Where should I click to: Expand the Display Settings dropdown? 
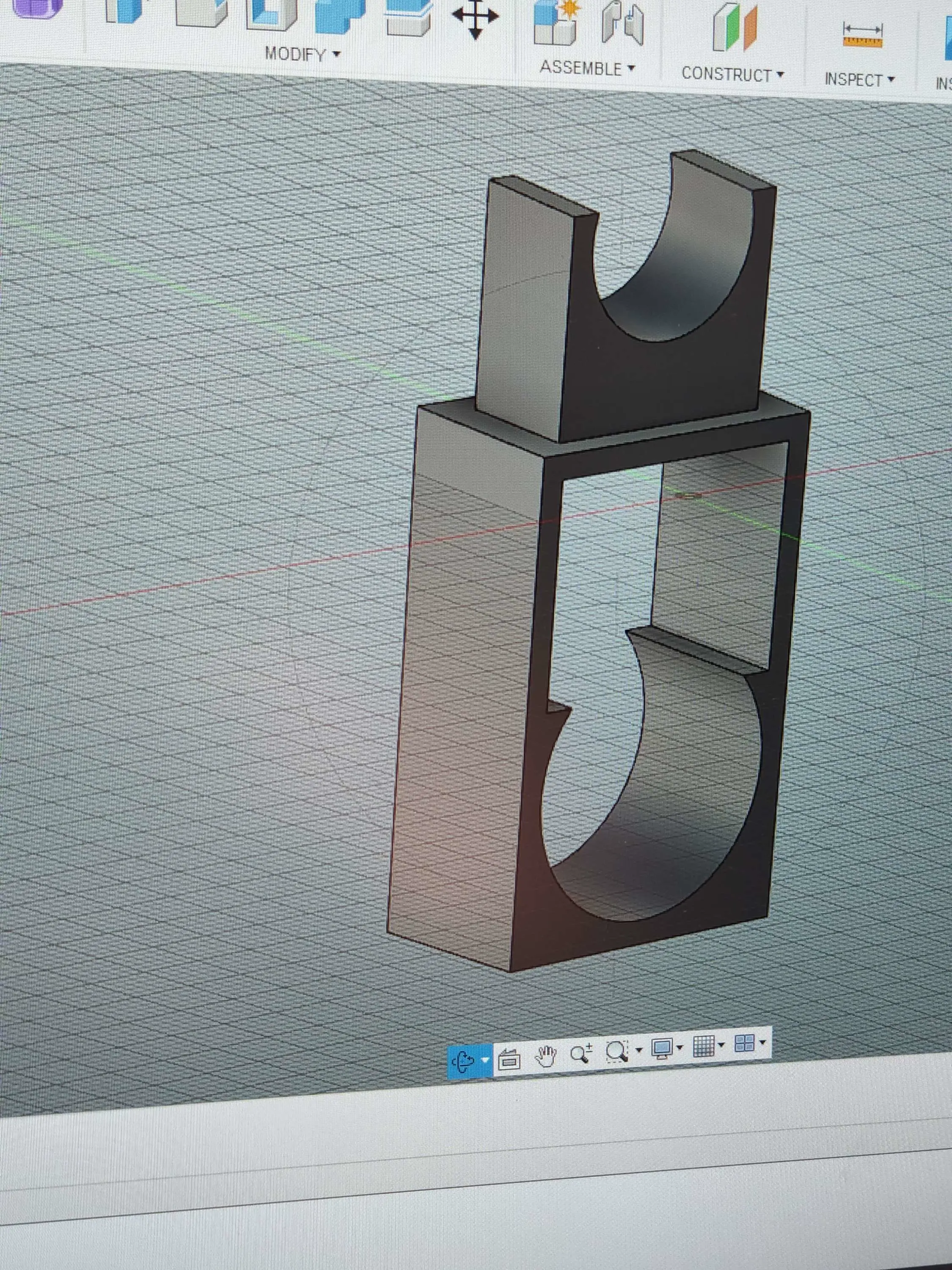coord(680,1047)
